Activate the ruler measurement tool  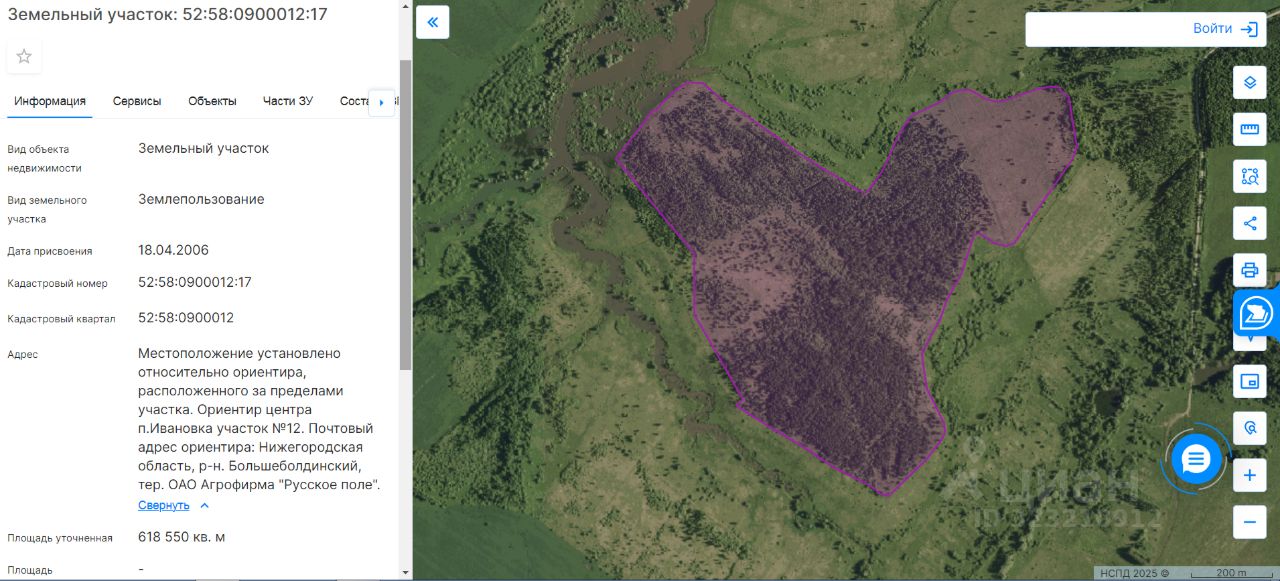pyautogui.click(x=1249, y=129)
